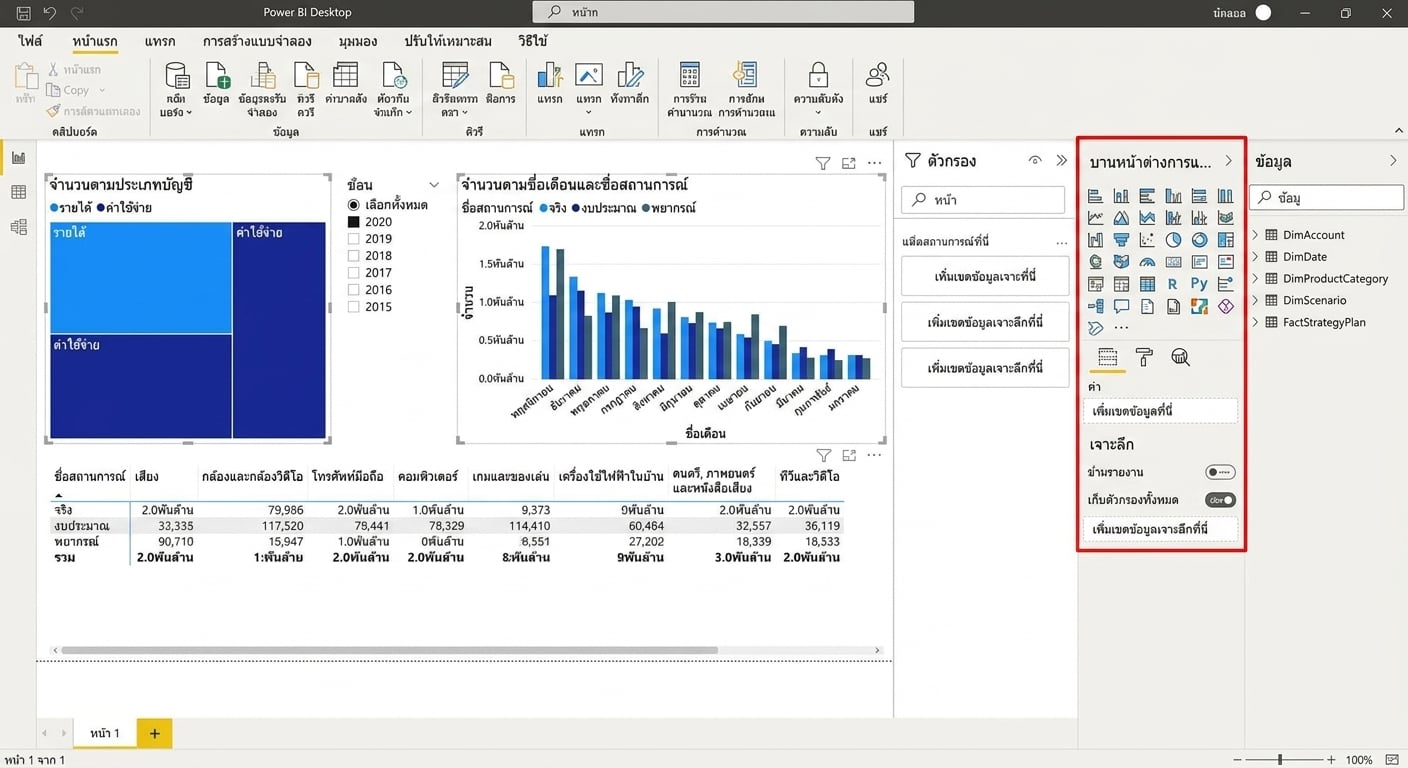1408x768 pixels.
Task: Select the clustered column chart visual
Action: coord(1173,196)
